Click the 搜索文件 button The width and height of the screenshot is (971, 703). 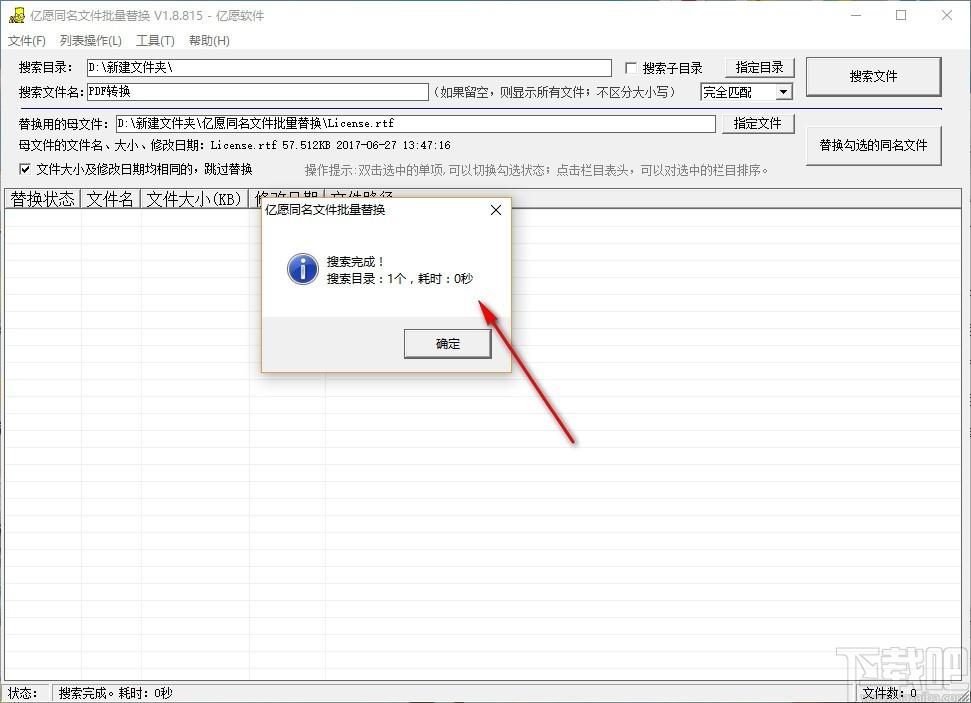[873, 77]
